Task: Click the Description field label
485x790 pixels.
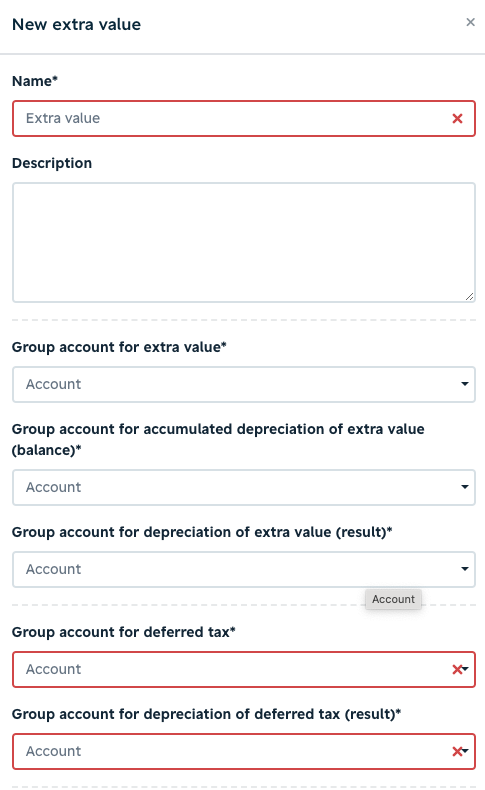Action: click(52, 163)
